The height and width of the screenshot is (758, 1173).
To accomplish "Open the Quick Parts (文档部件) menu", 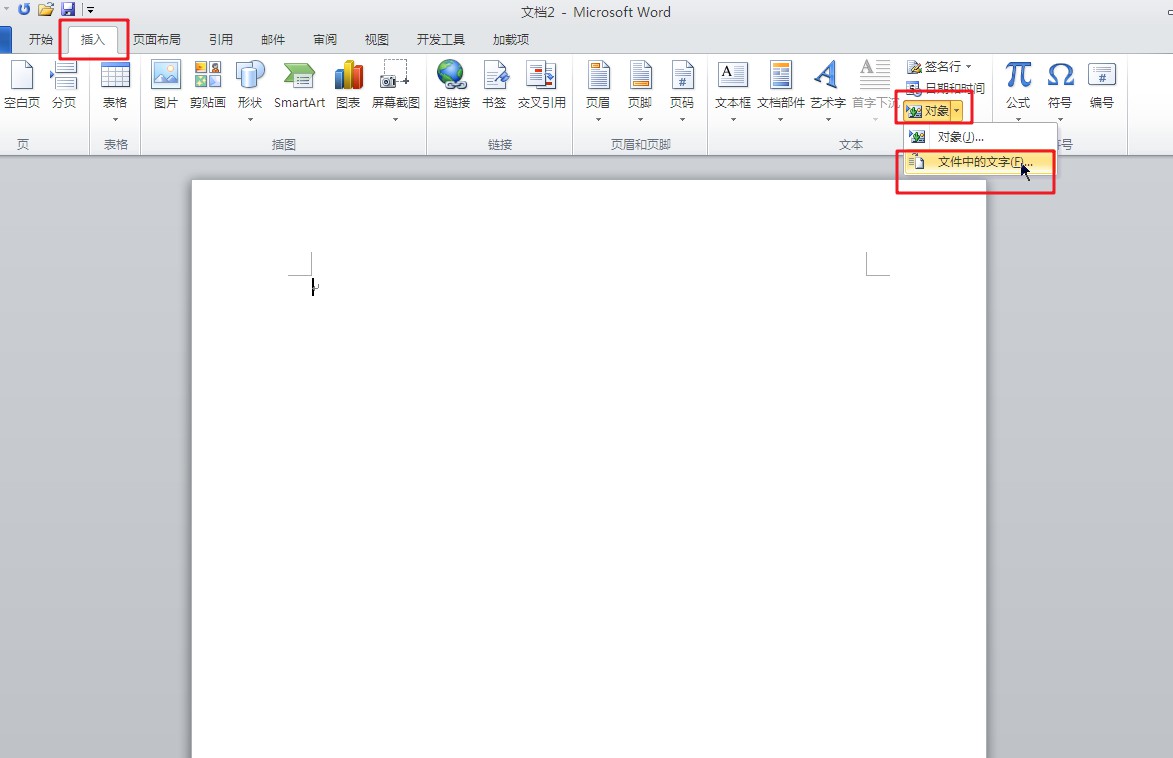I will click(780, 91).
